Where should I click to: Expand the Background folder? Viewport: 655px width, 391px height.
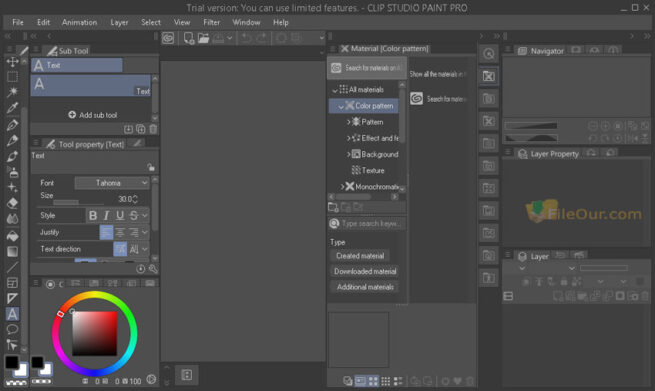pos(348,155)
